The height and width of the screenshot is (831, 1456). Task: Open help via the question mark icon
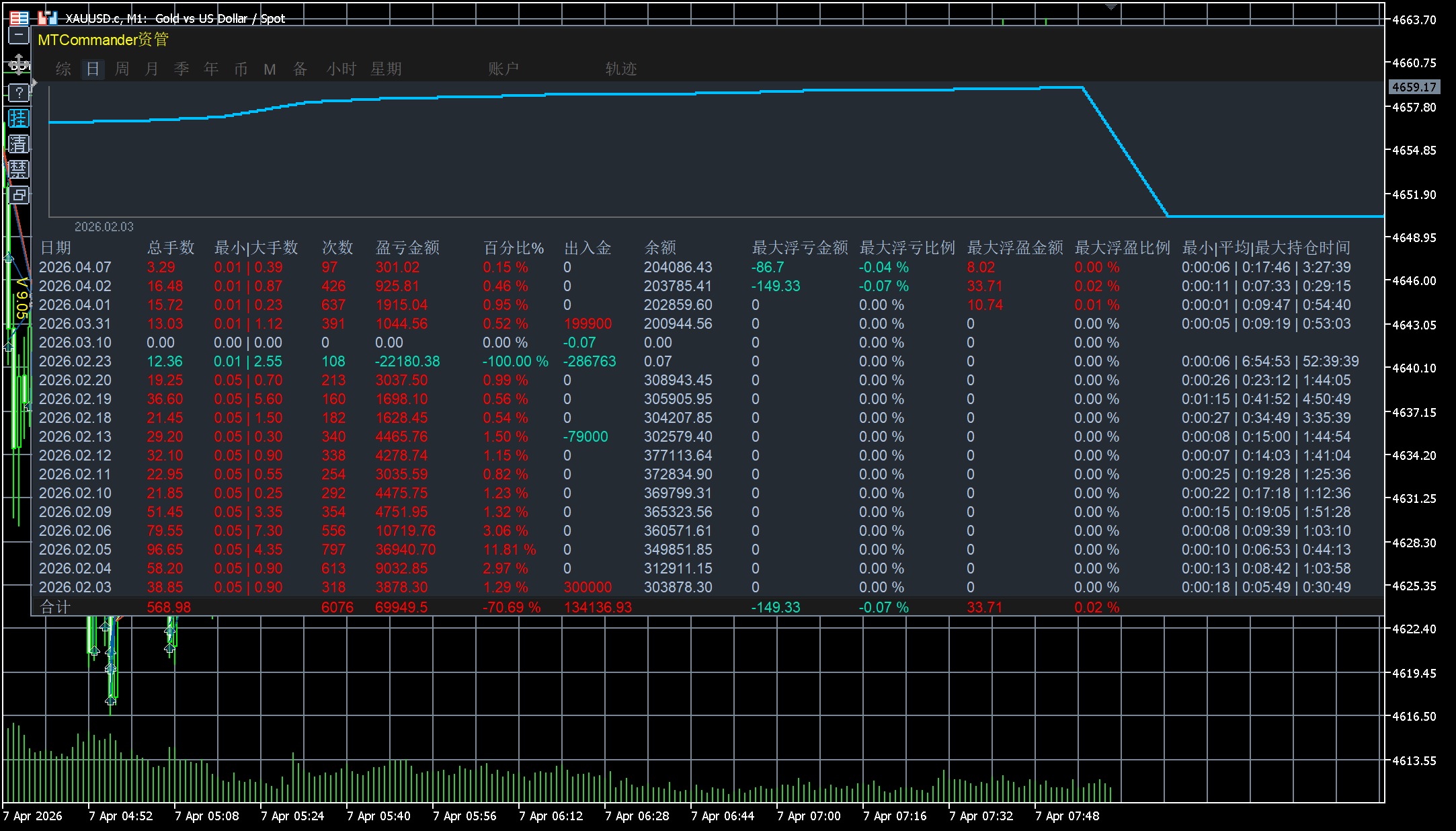(x=19, y=92)
